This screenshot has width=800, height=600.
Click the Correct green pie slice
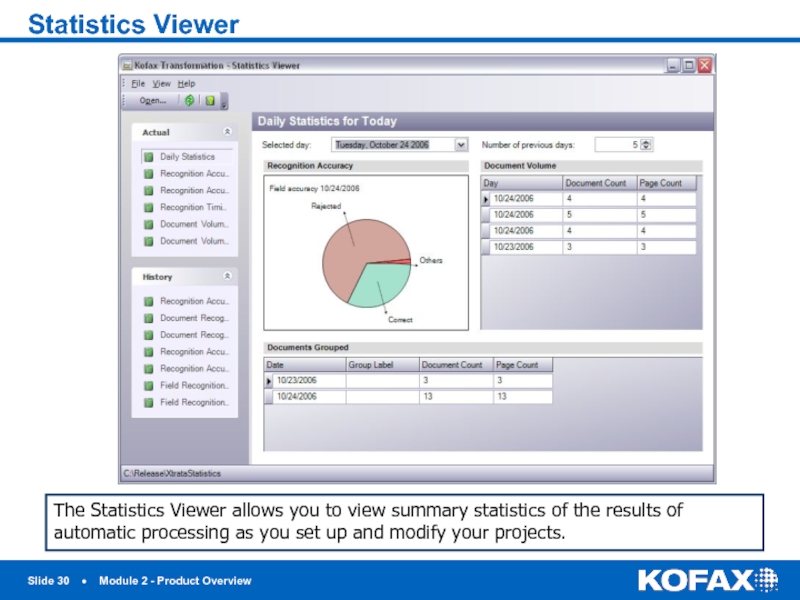coord(383,286)
